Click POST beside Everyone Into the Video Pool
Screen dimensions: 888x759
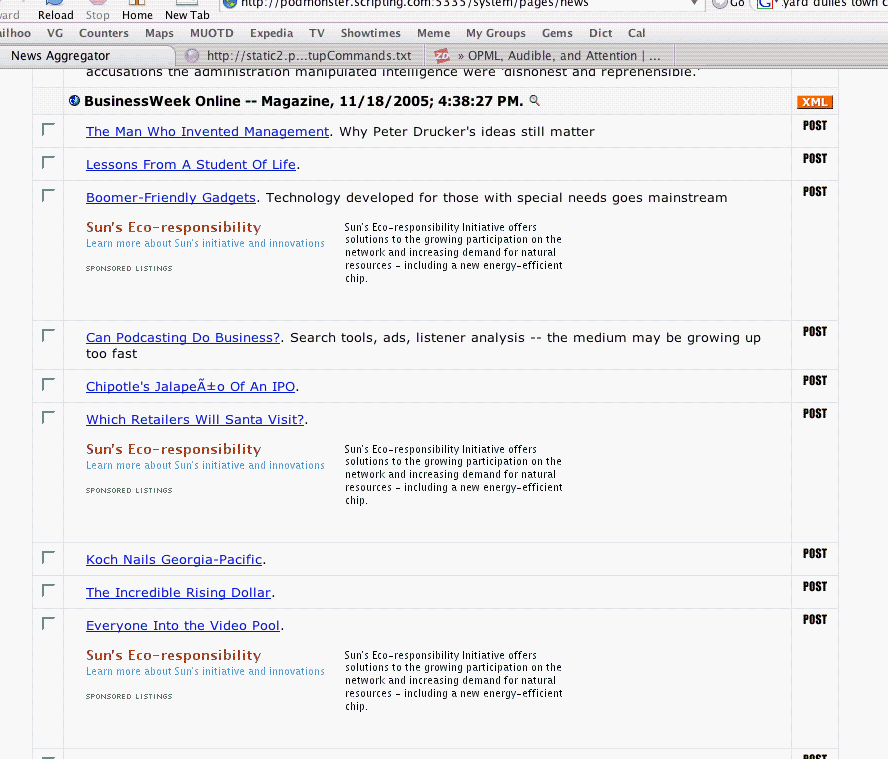pyautogui.click(x=814, y=620)
